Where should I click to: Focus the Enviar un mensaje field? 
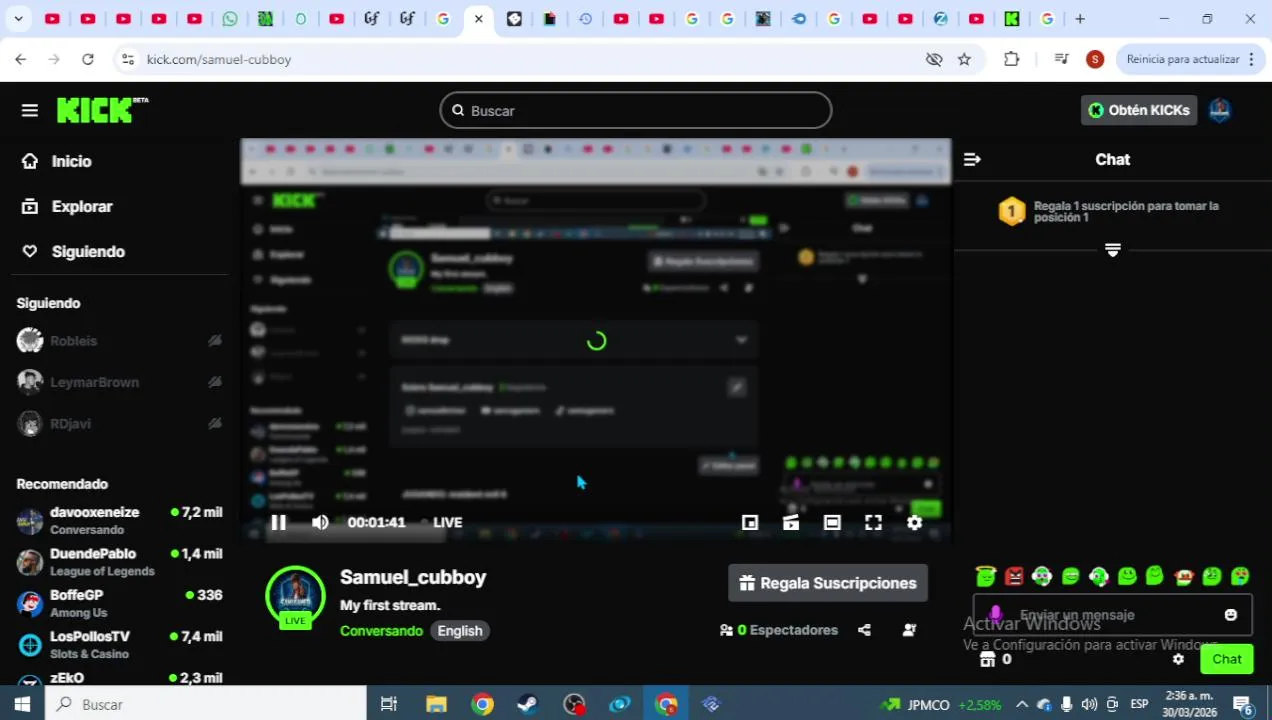tap(1112, 615)
